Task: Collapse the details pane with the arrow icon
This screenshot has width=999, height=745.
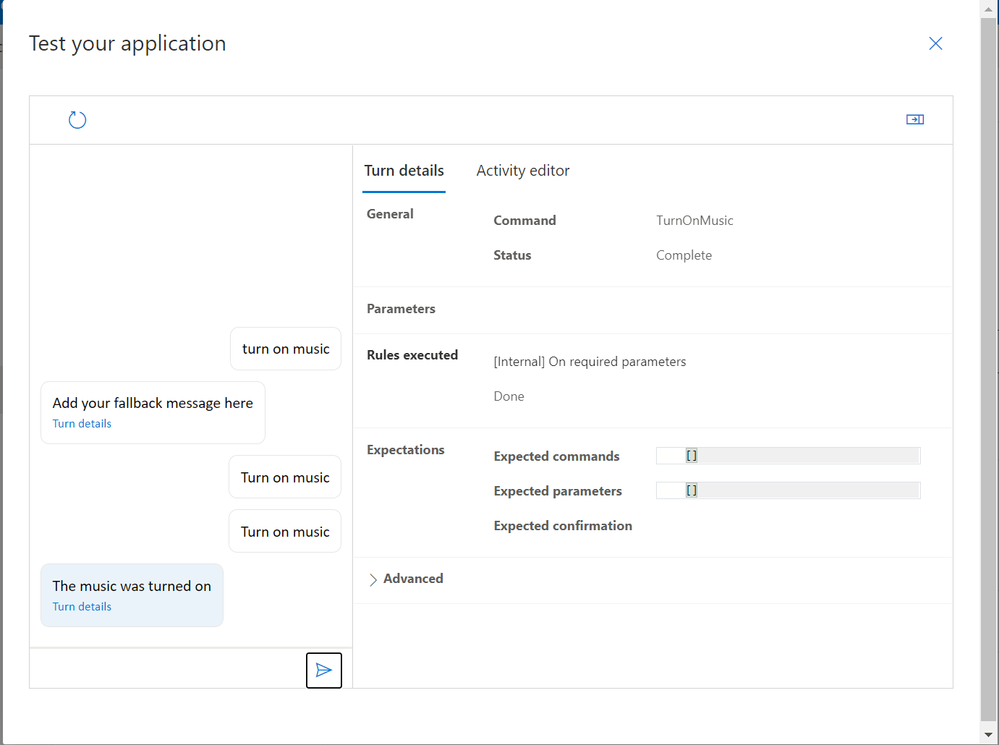Action: pos(915,120)
